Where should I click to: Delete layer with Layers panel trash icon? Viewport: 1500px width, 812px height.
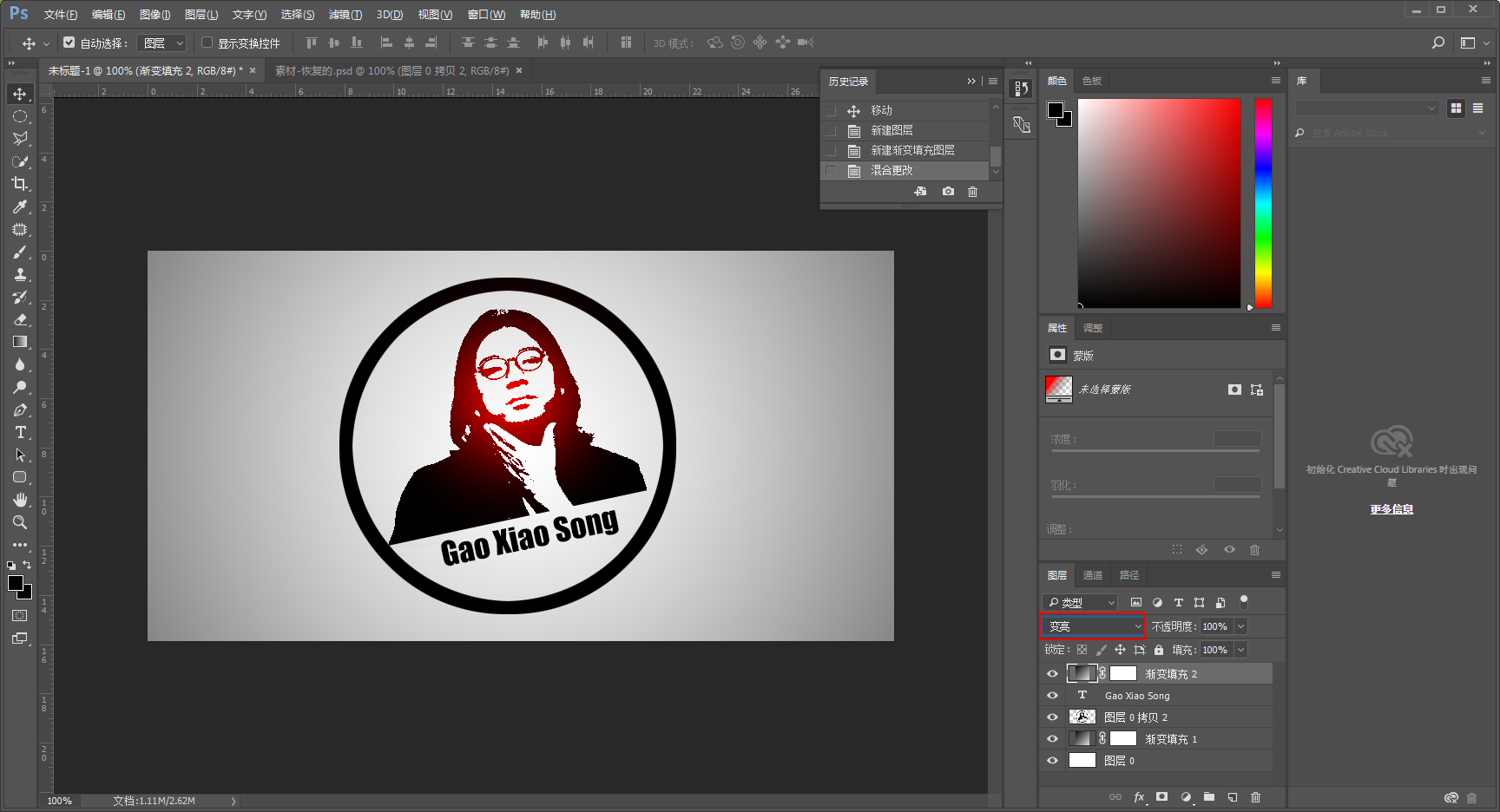pos(1255,797)
